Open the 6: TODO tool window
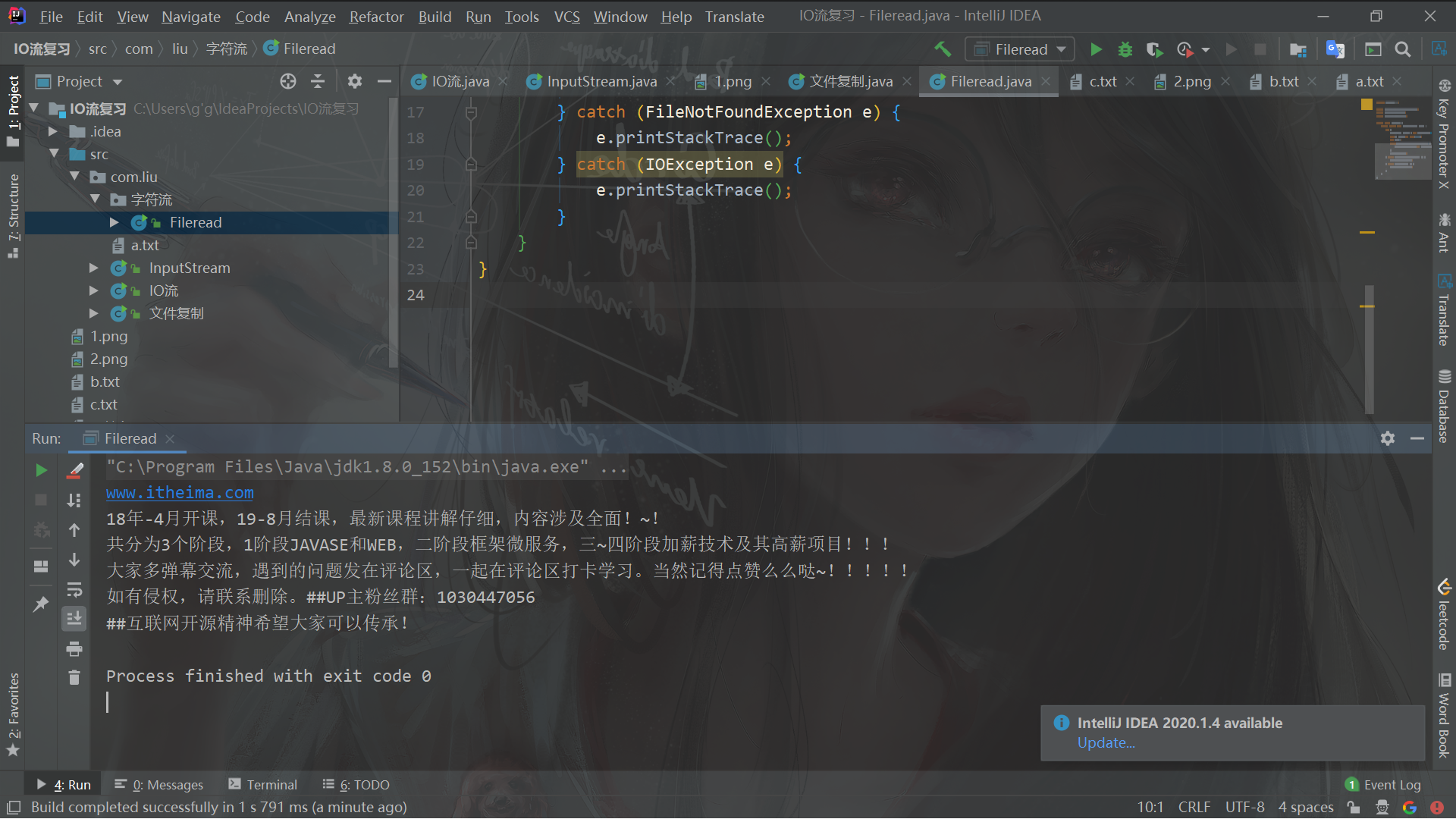 click(x=356, y=785)
